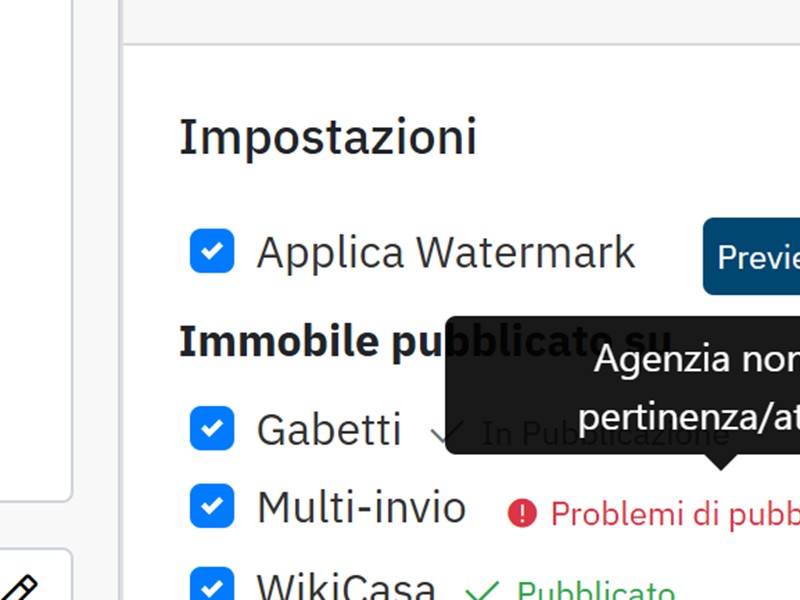Screen dimensions: 800x600
Task: Click the 'Applica Watermark' label text
Action: click(x=446, y=252)
